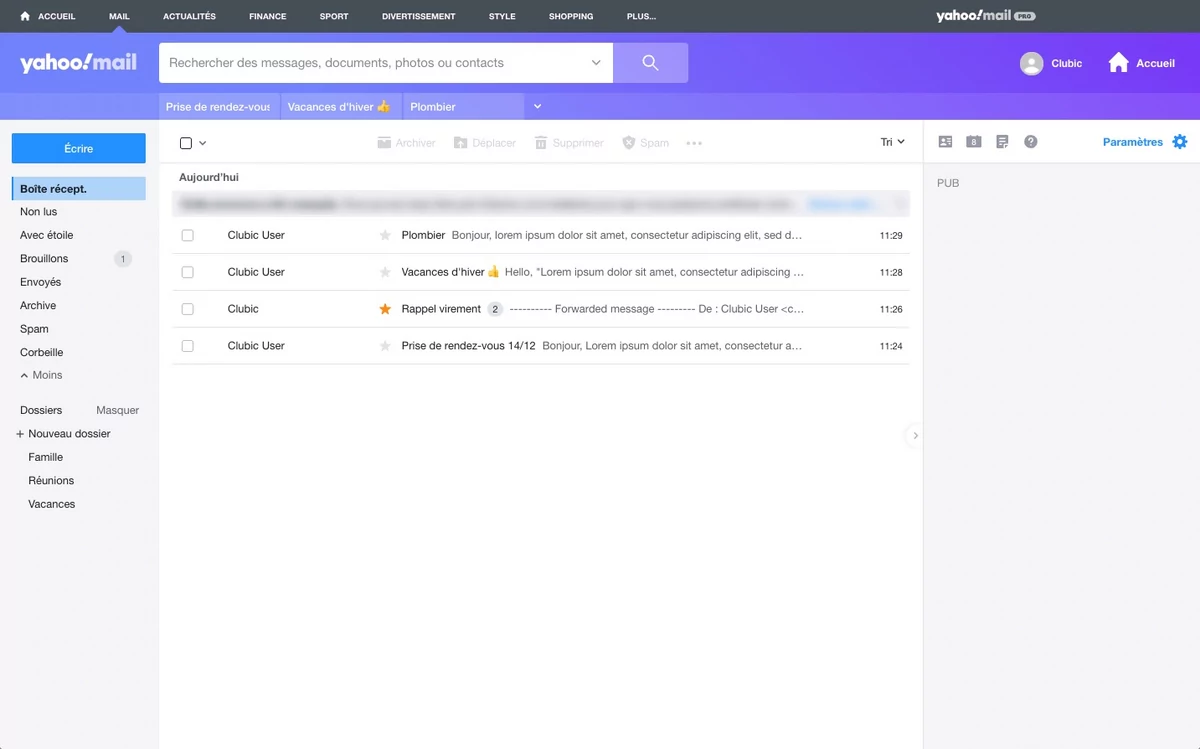This screenshot has height=749, width=1200.
Task: Open the Sport menu item
Action: [334, 16]
